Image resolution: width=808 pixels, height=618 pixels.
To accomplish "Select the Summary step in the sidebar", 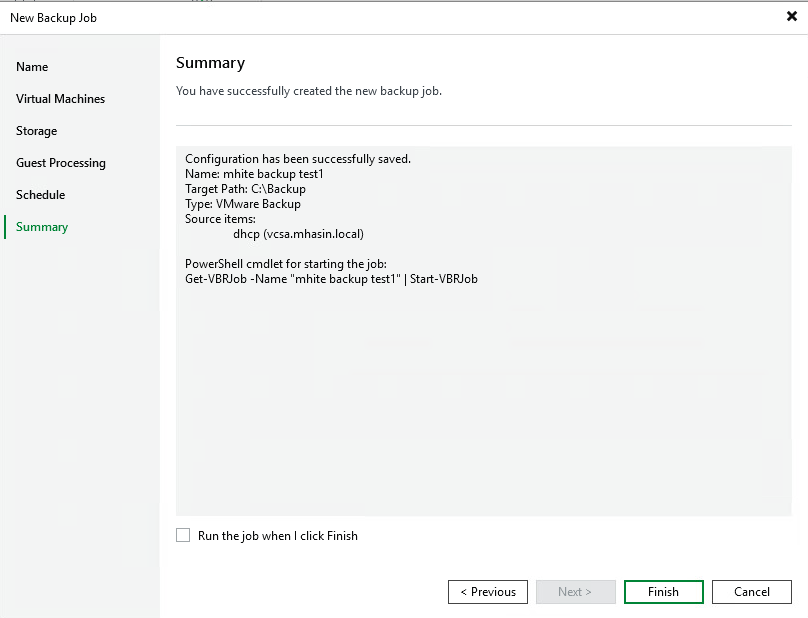I will 41,227.
